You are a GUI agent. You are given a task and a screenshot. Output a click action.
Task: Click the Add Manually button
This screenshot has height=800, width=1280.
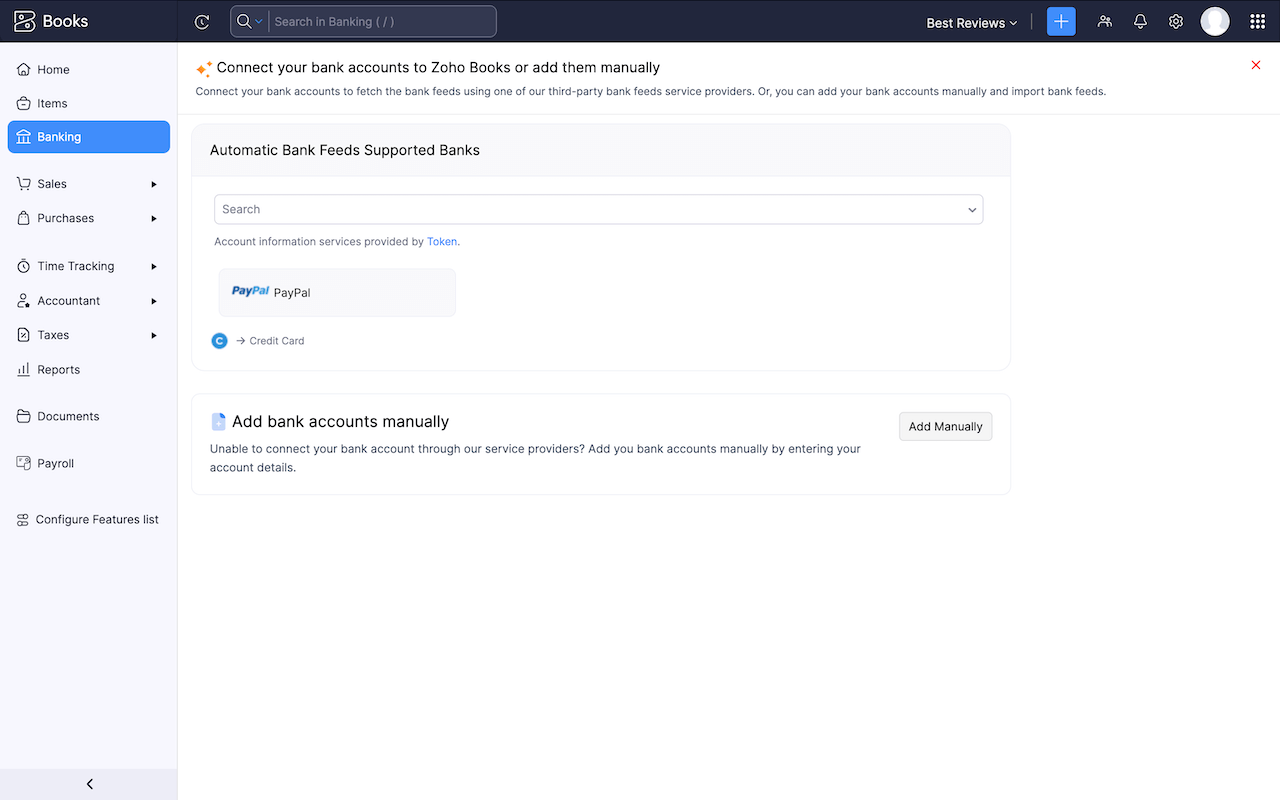[x=944, y=426]
